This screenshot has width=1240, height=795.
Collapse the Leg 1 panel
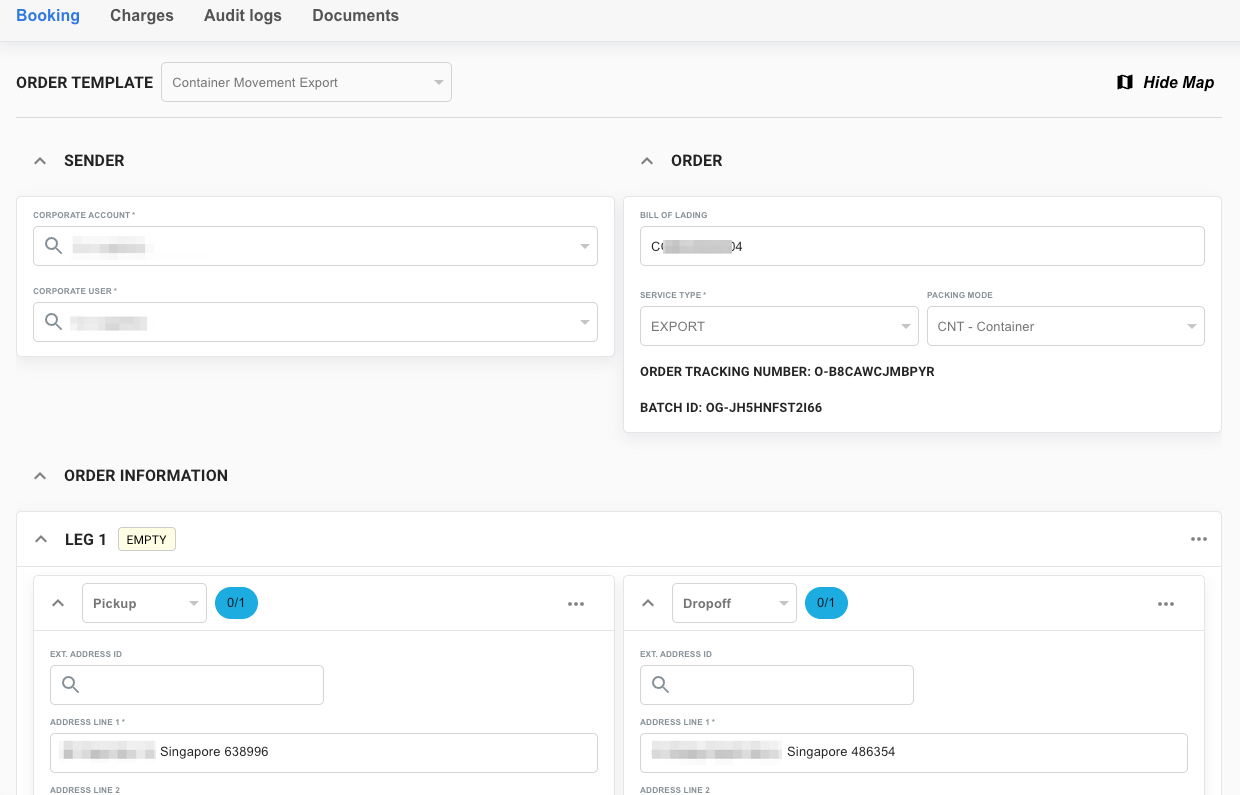tap(41, 540)
